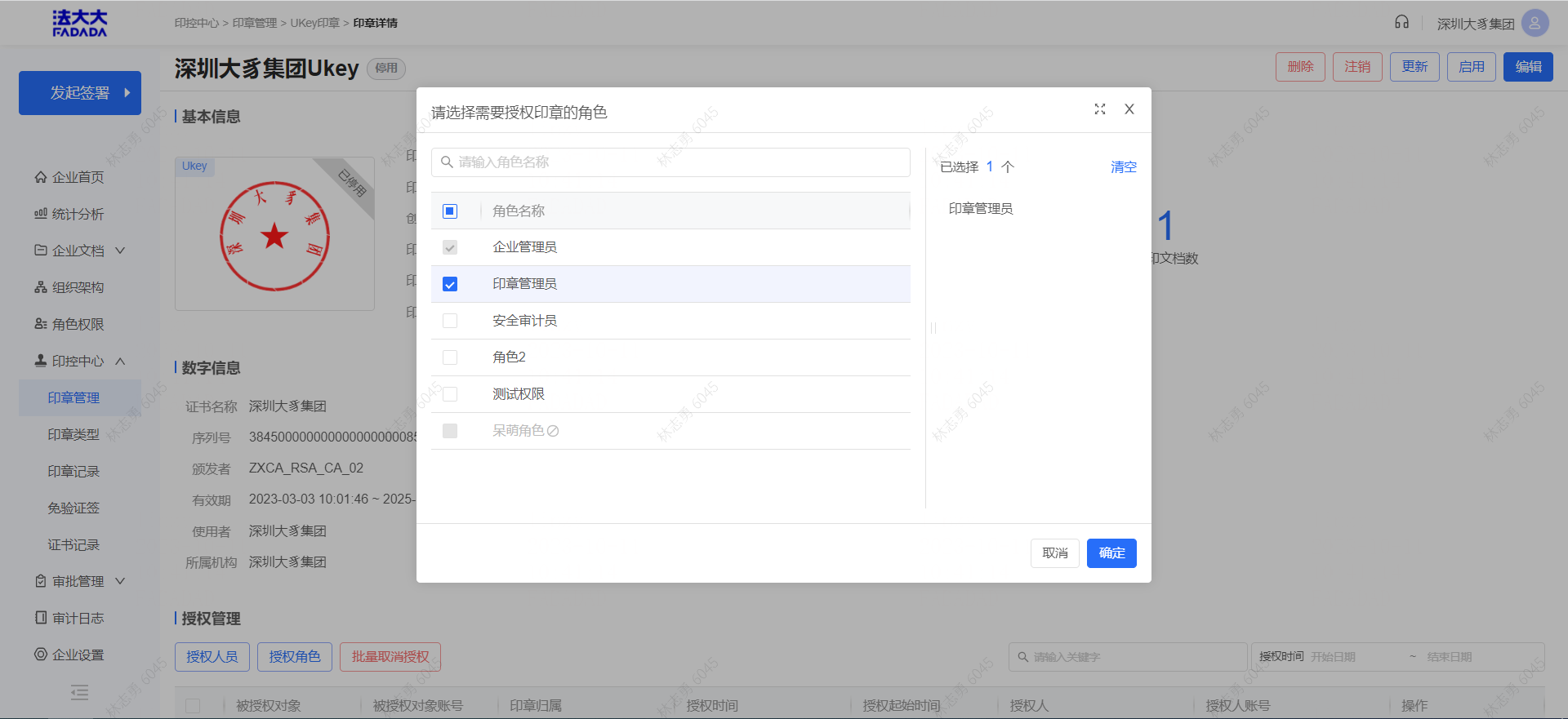Screen dimensions: 1568x719
Task: Click the home icon beside 企业首页
Action: pyautogui.click(x=41, y=177)
